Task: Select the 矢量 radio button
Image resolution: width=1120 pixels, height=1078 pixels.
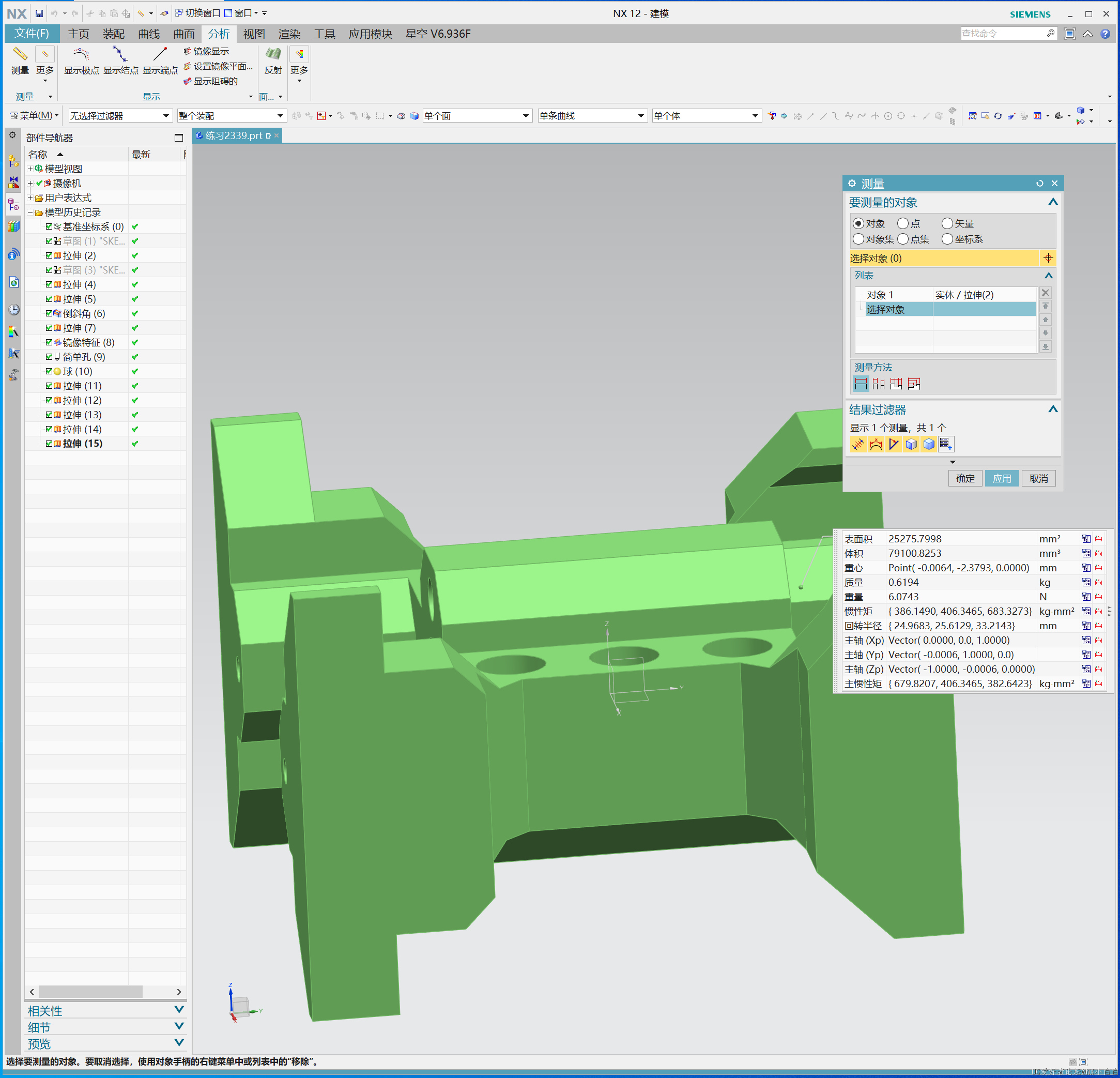Action: point(947,223)
